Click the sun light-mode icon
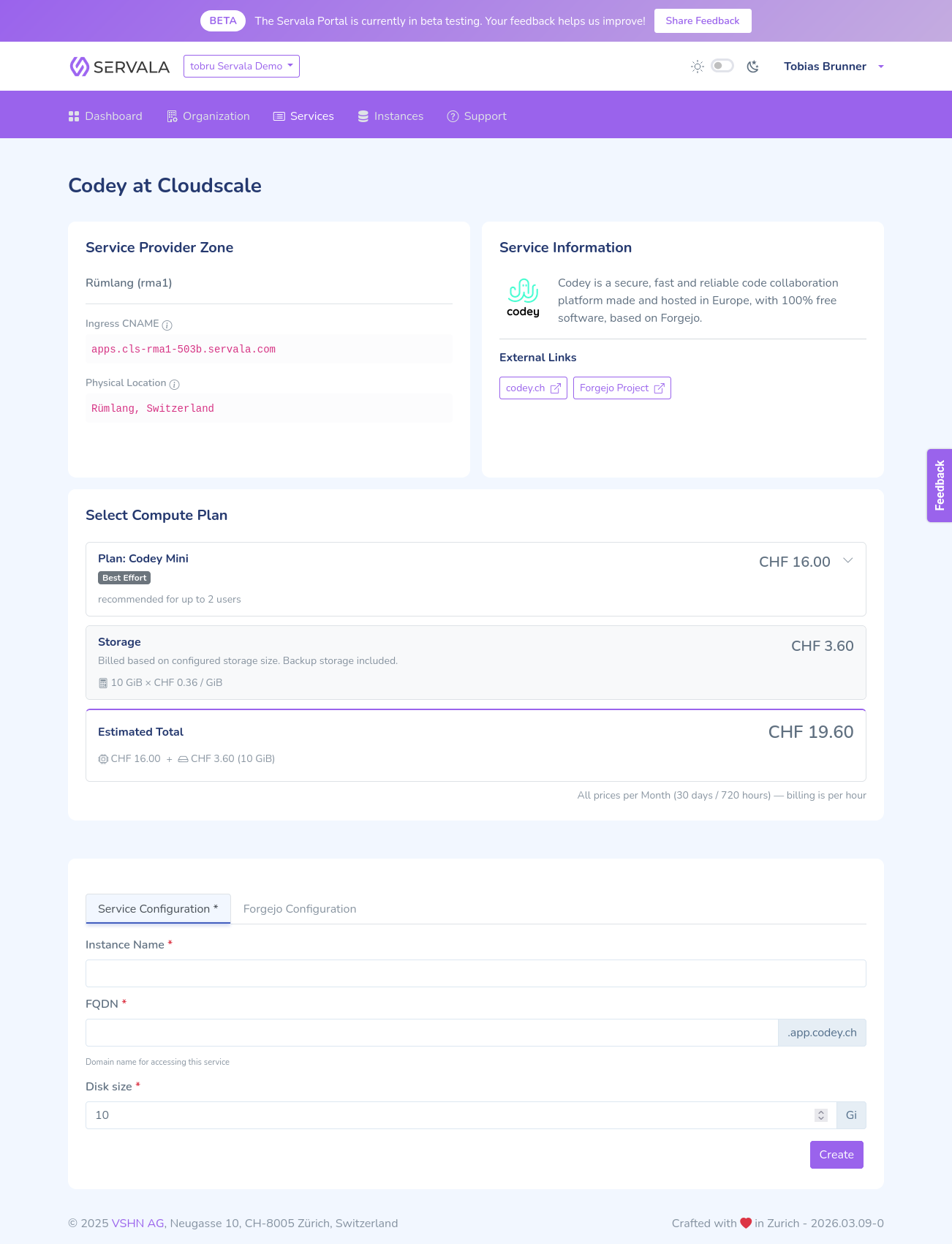 (x=698, y=67)
